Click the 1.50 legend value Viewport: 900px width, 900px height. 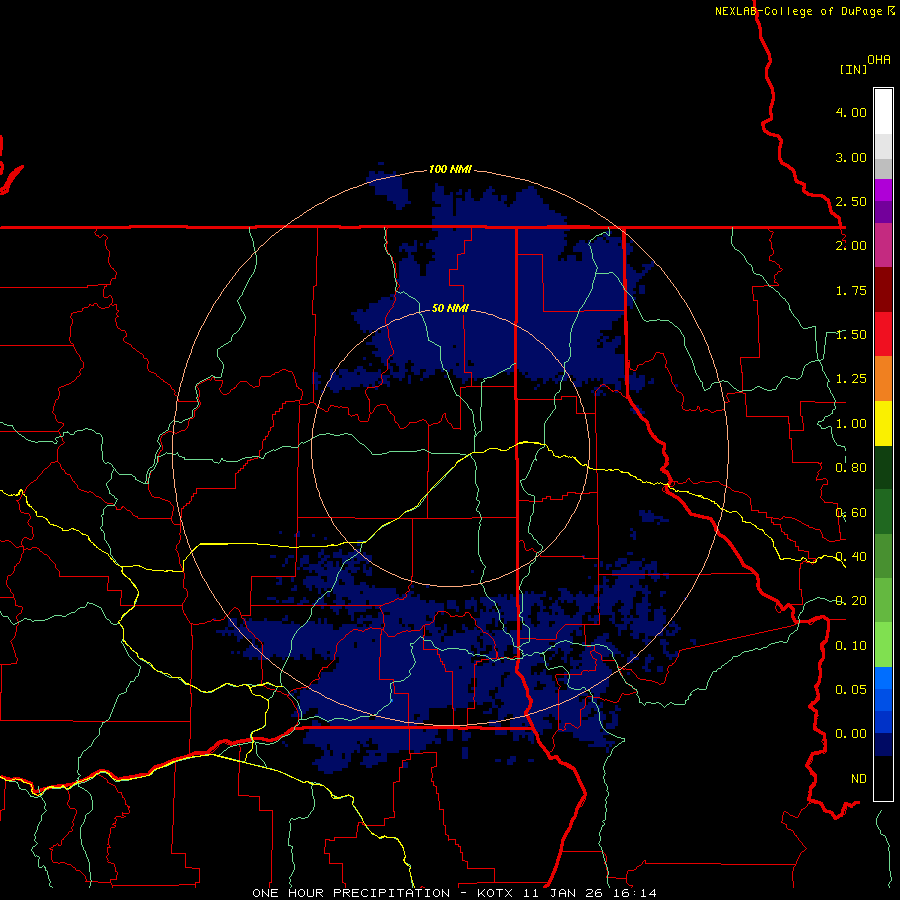851,335
